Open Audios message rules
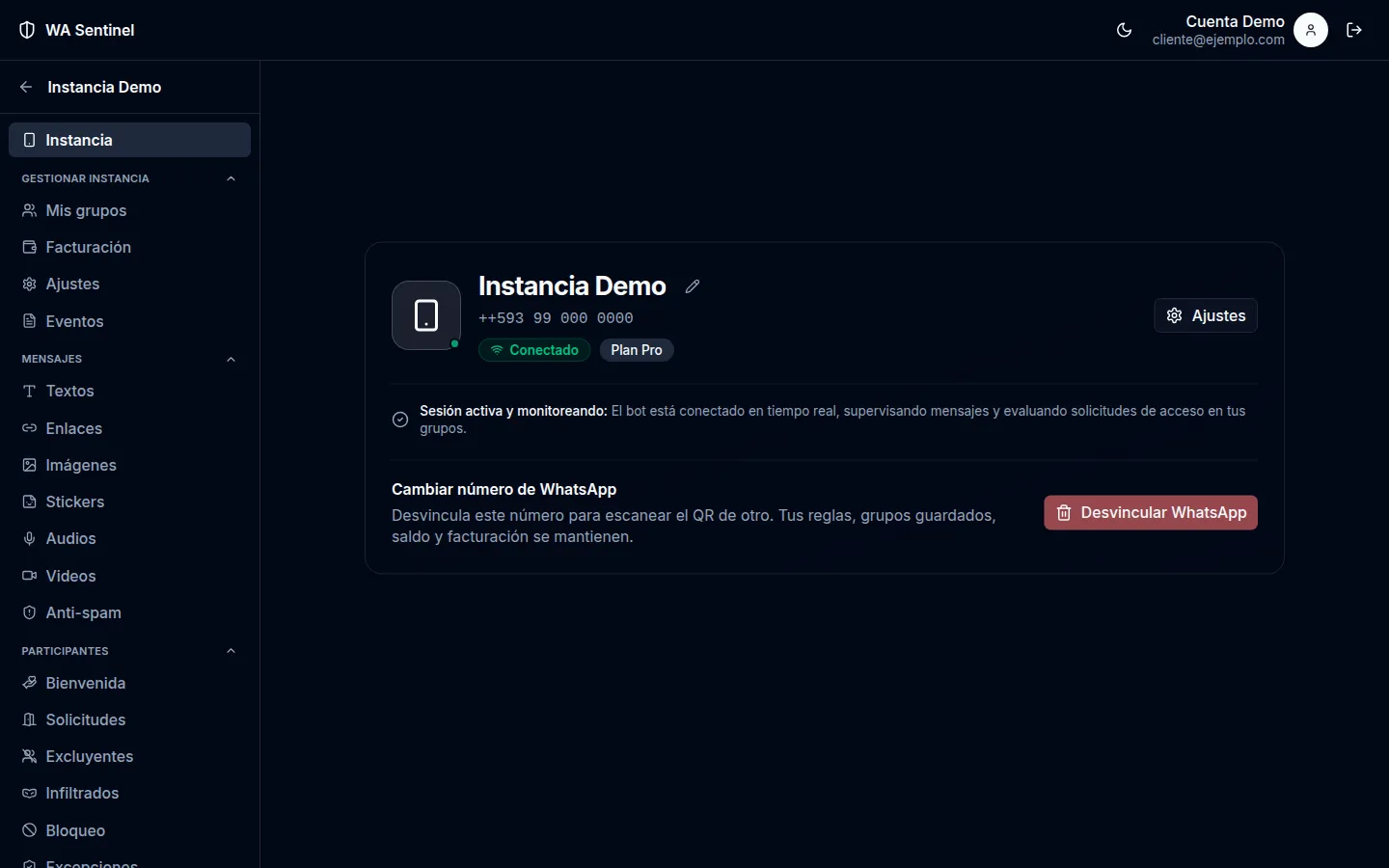This screenshot has height=868, width=1389. (129, 538)
